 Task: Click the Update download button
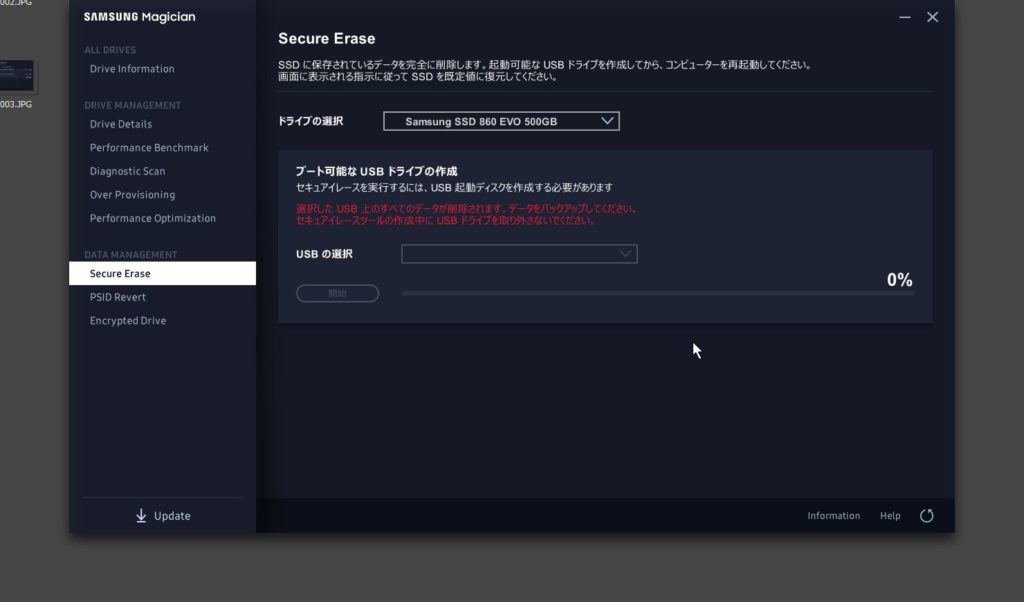tap(163, 516)
